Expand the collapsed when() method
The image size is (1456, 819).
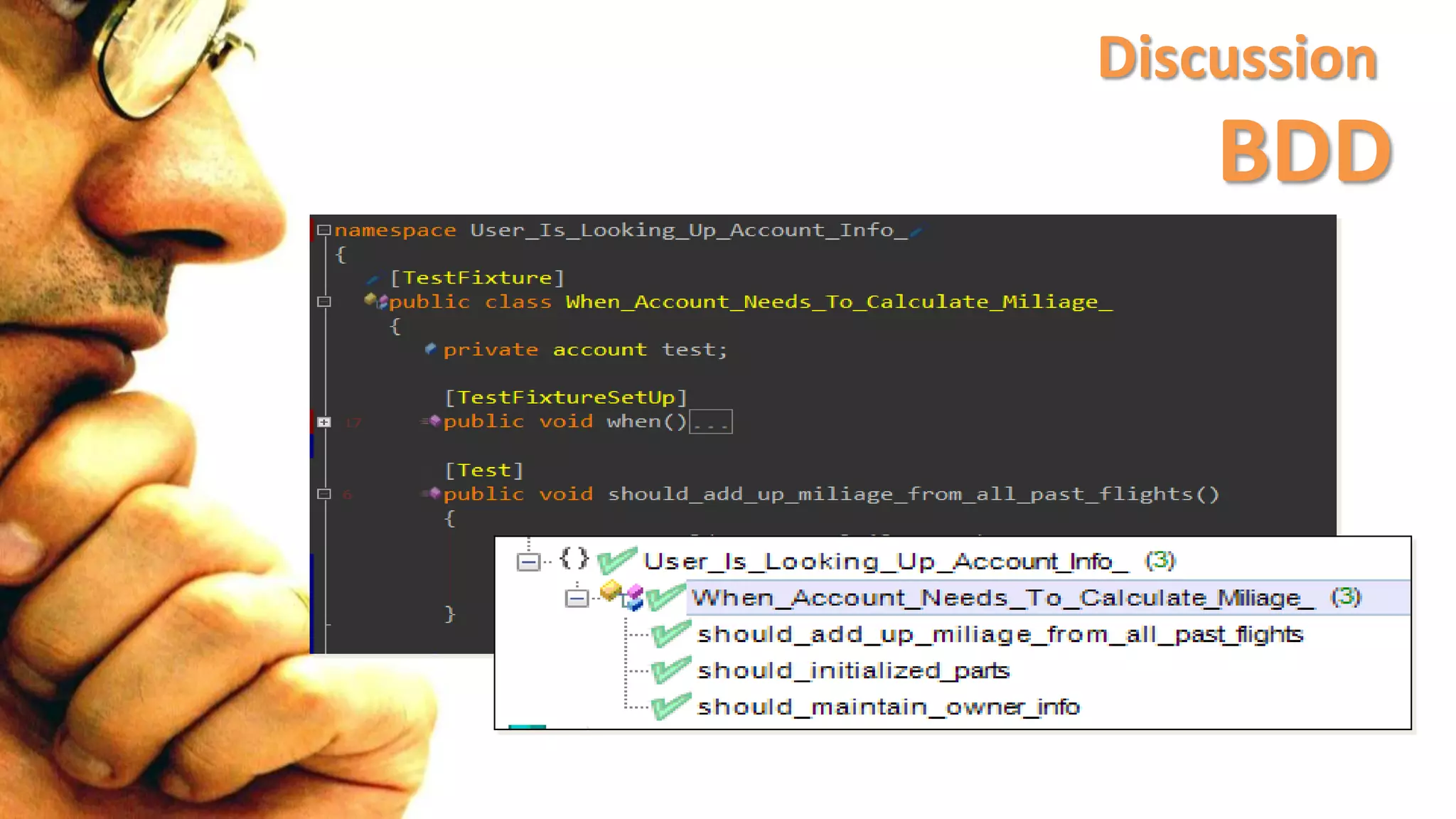click(324, 422)
